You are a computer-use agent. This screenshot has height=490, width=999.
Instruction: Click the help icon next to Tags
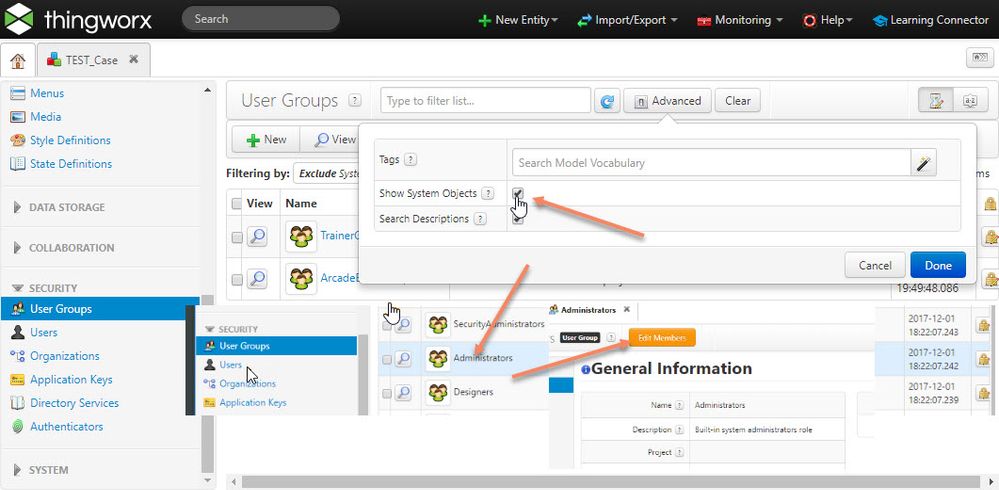tap(410, 160)
